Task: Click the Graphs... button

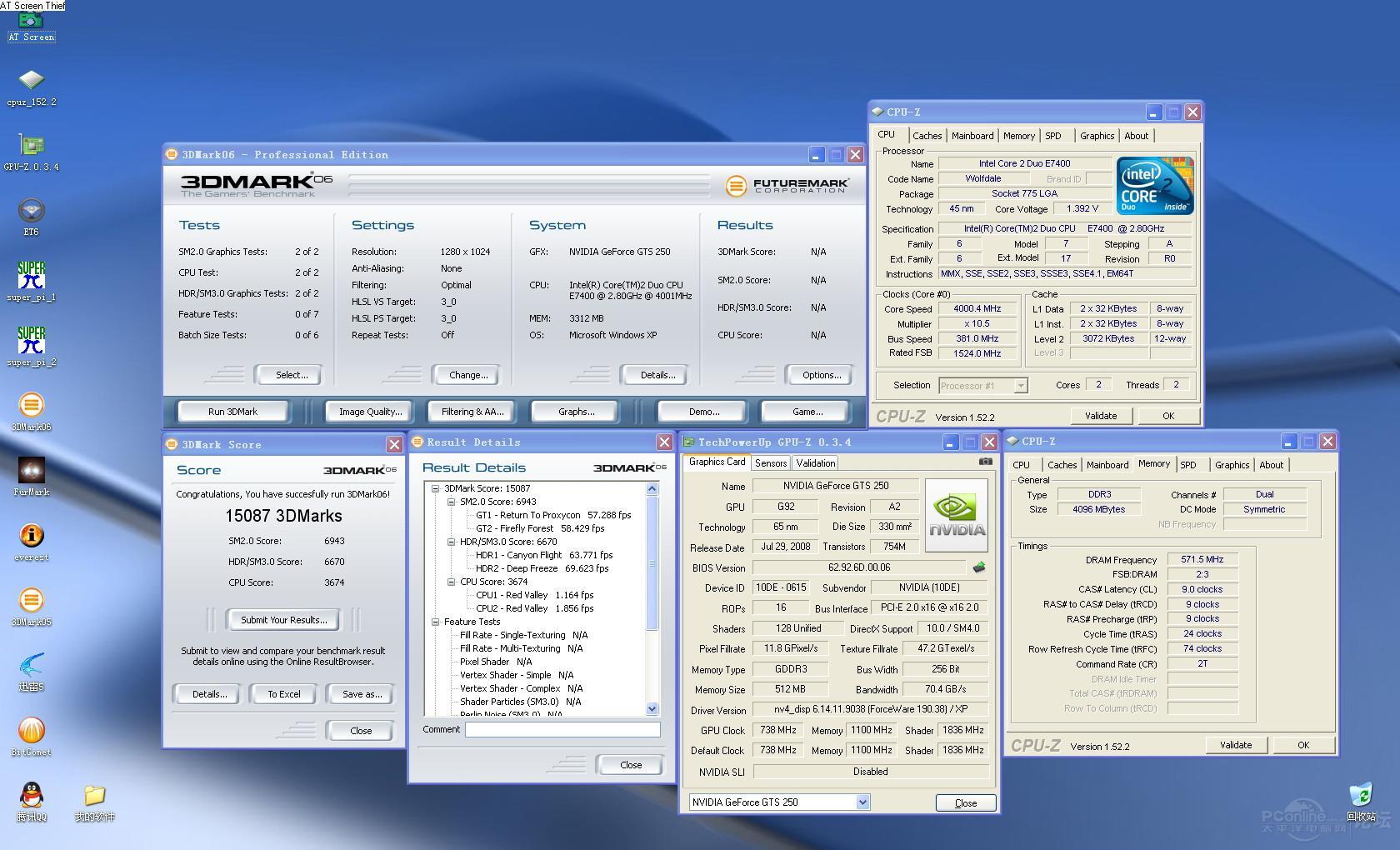Action: [576, 412]
